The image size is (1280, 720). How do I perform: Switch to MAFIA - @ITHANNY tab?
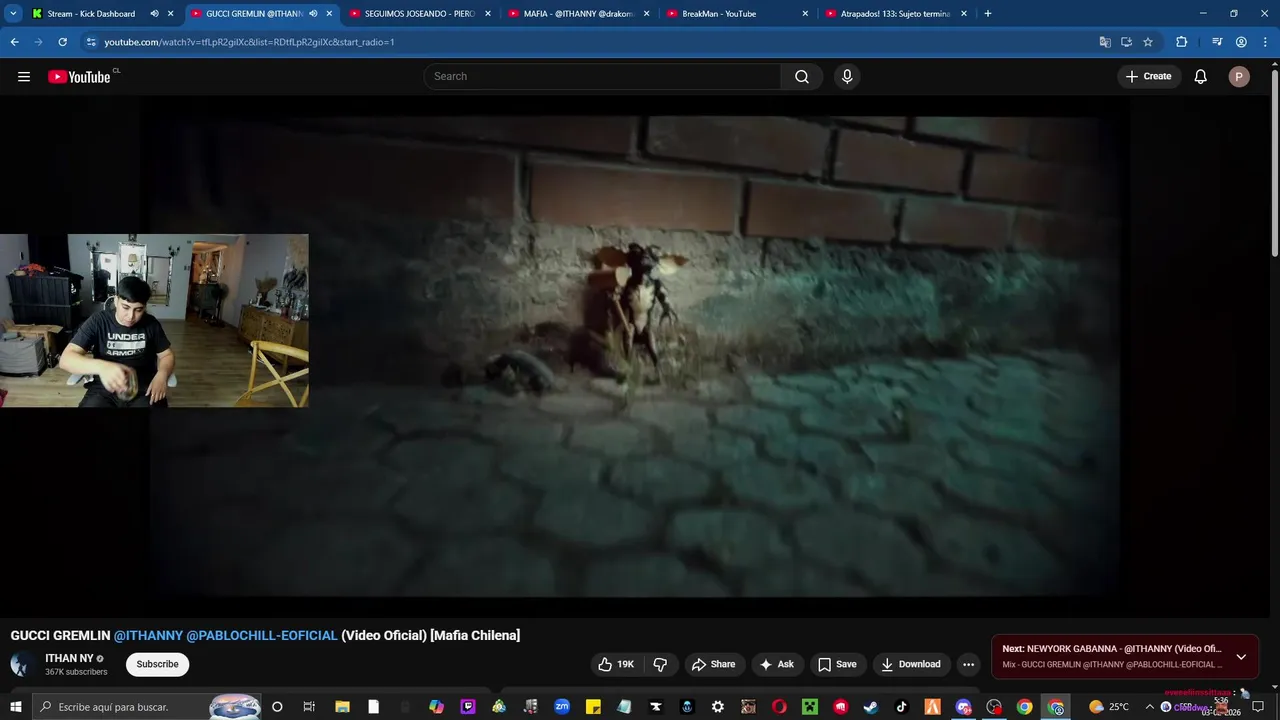coord(580,14)
